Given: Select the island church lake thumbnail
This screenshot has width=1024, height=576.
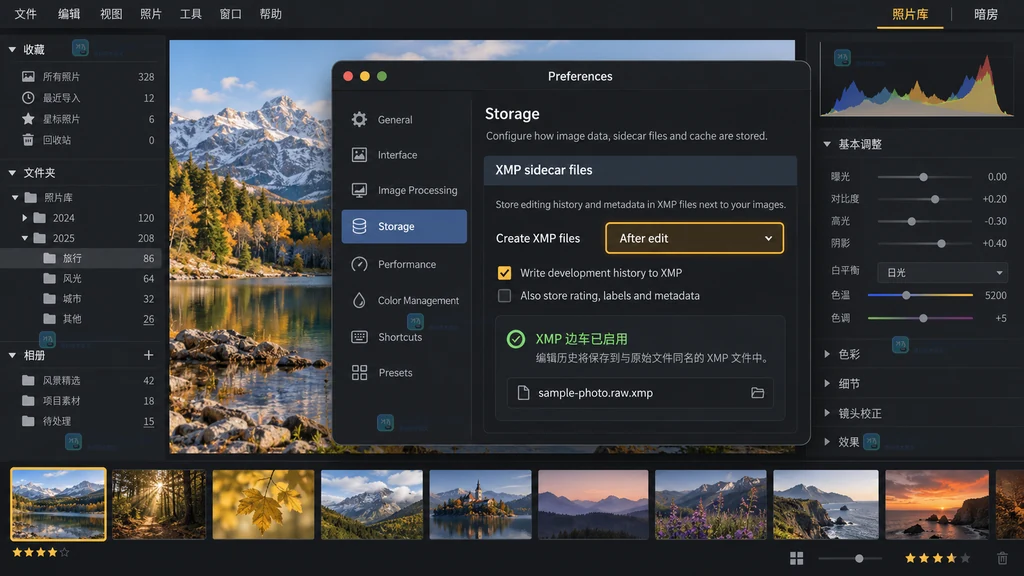Looking at the screenshot, I should (480, 504).
